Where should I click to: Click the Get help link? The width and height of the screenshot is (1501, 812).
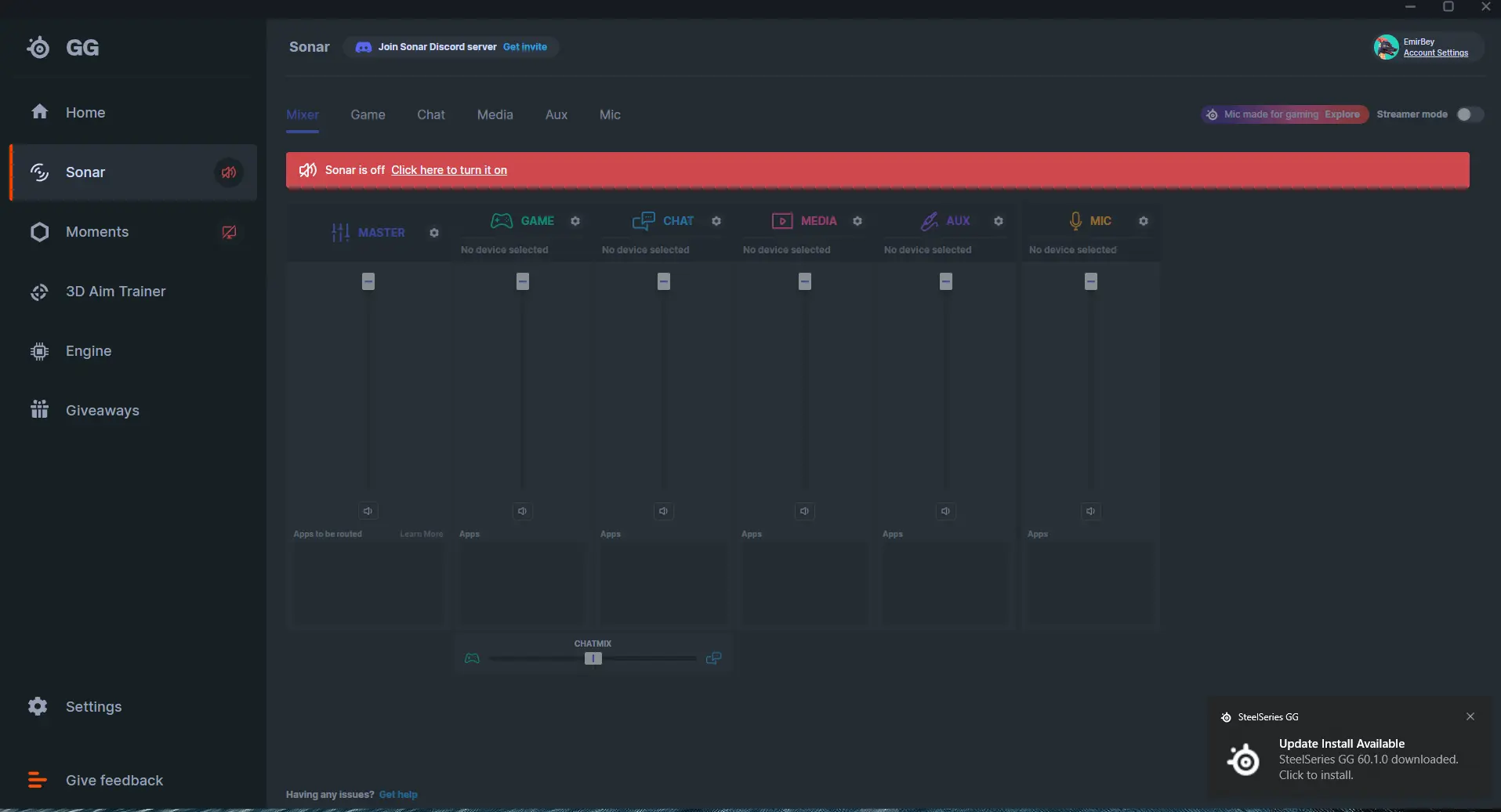click(x=398, y=795)
